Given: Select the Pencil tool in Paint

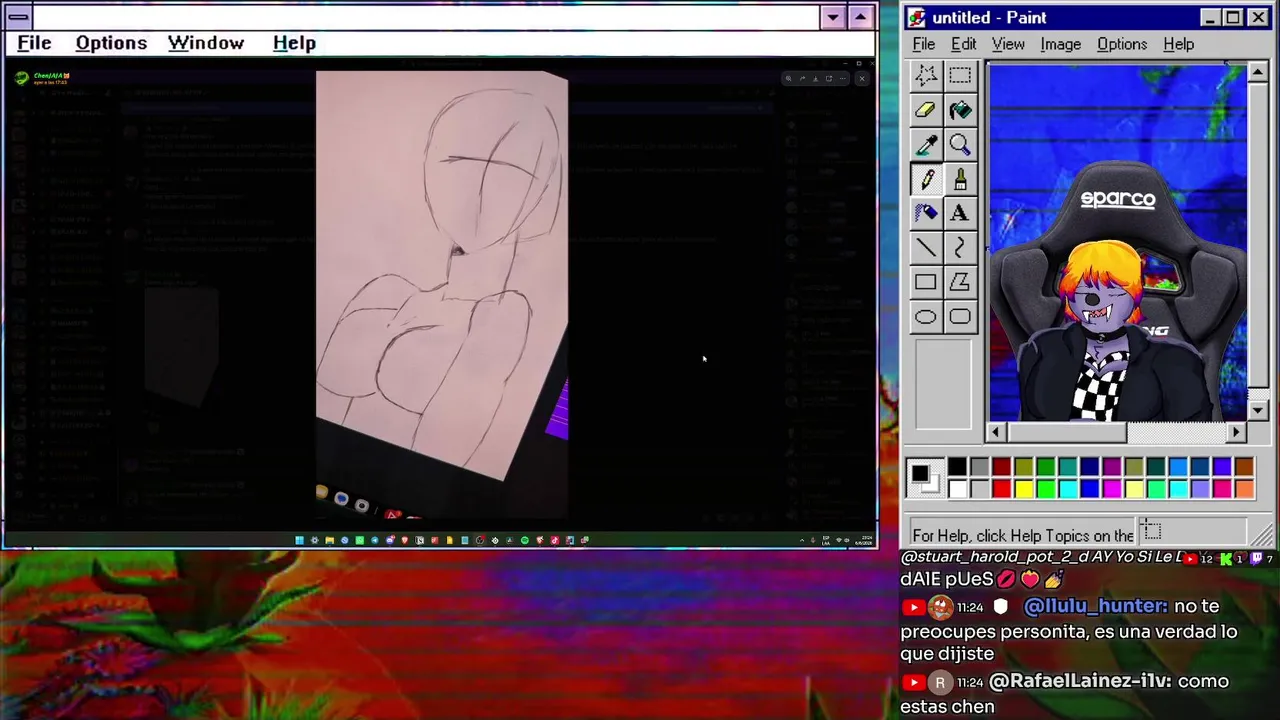Looking at the screenshot, I should [x=926, y=180].
